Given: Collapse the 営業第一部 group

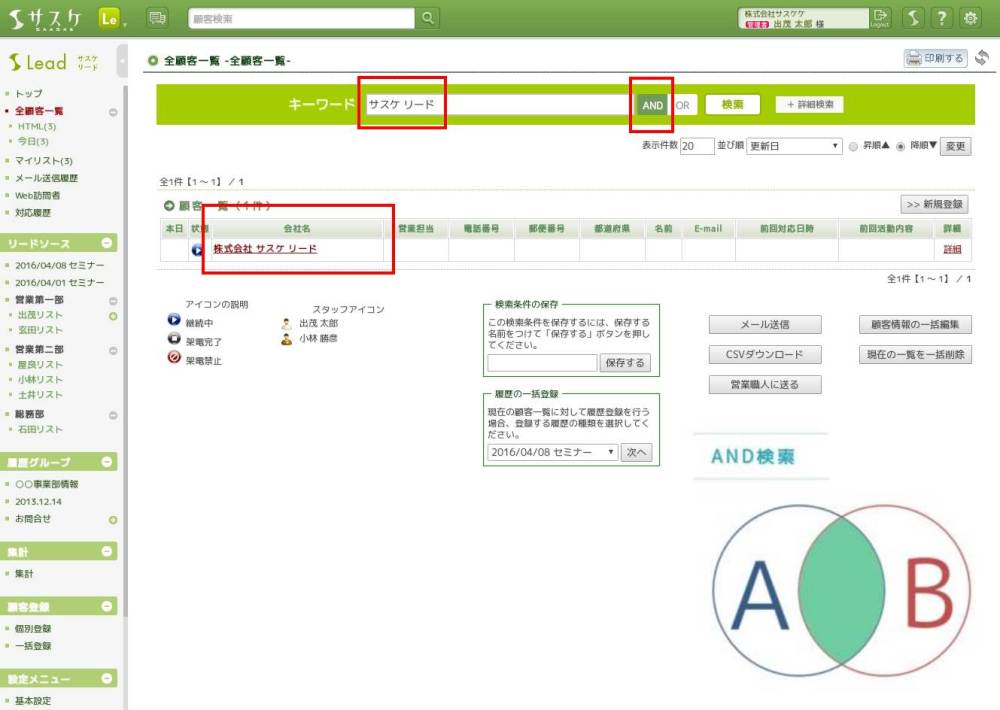Looking at the screenshot, I should click(x=113, y=301).
